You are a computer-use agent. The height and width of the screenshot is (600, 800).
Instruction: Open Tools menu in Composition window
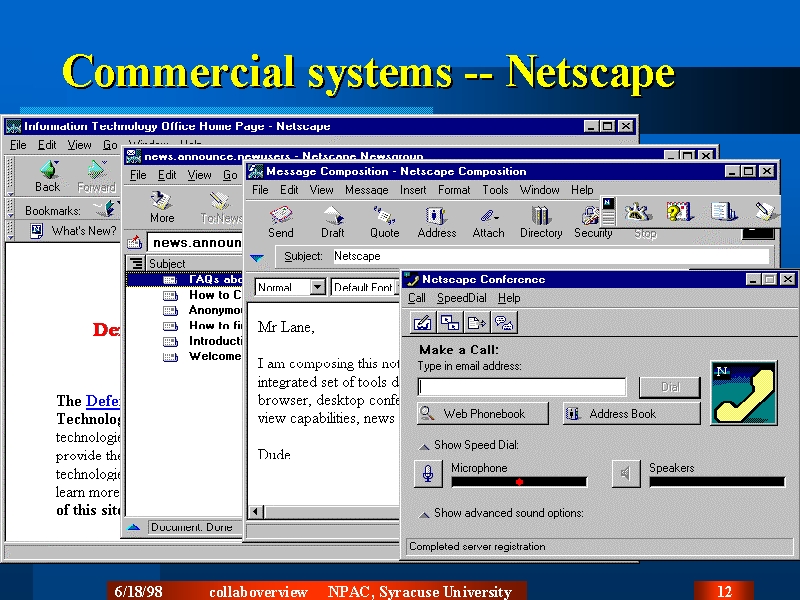495,190
